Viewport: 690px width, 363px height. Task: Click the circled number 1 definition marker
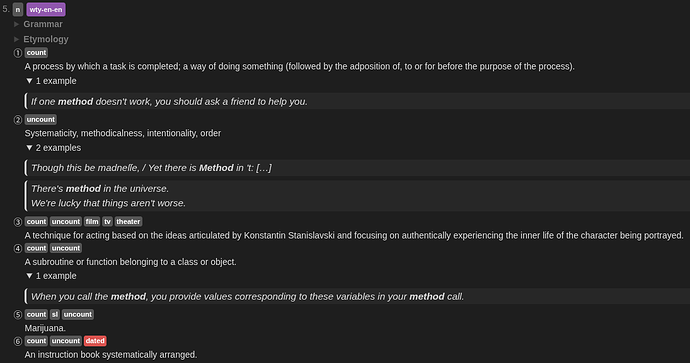pyautogui.click(x=18, y=53)
